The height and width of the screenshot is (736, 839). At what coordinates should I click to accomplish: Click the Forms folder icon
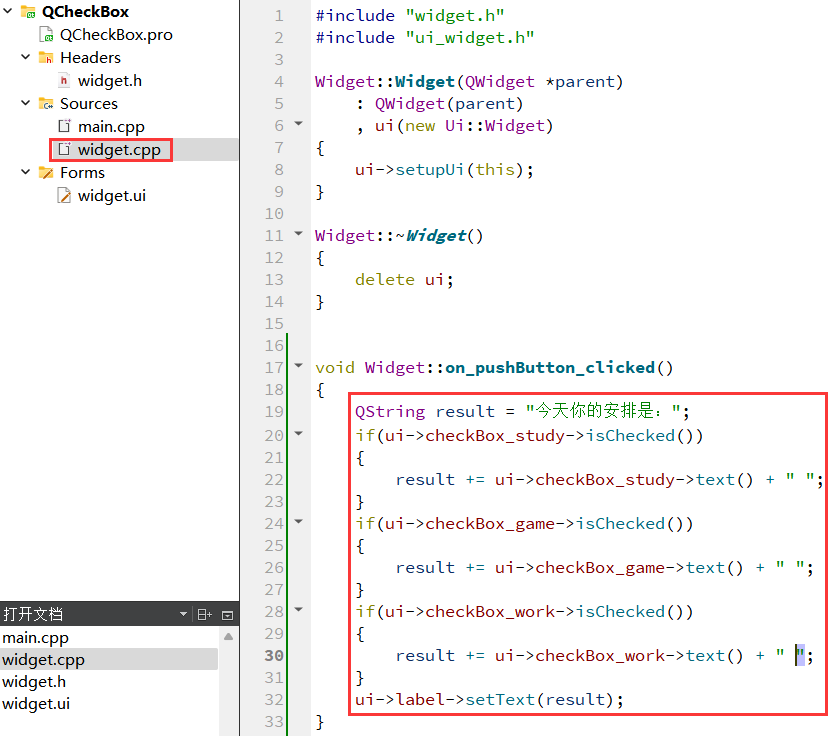click(x=46, y=172)
